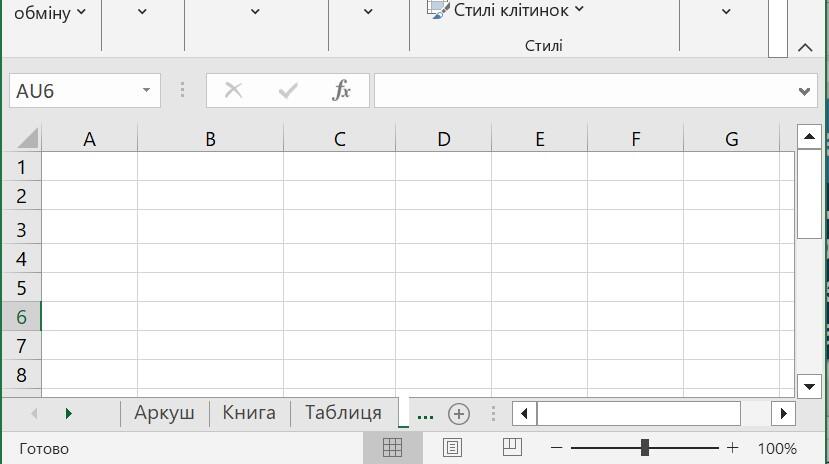Open the Name Box dropdown arrow
Viewport: 829px width, 464px height.
146,90
